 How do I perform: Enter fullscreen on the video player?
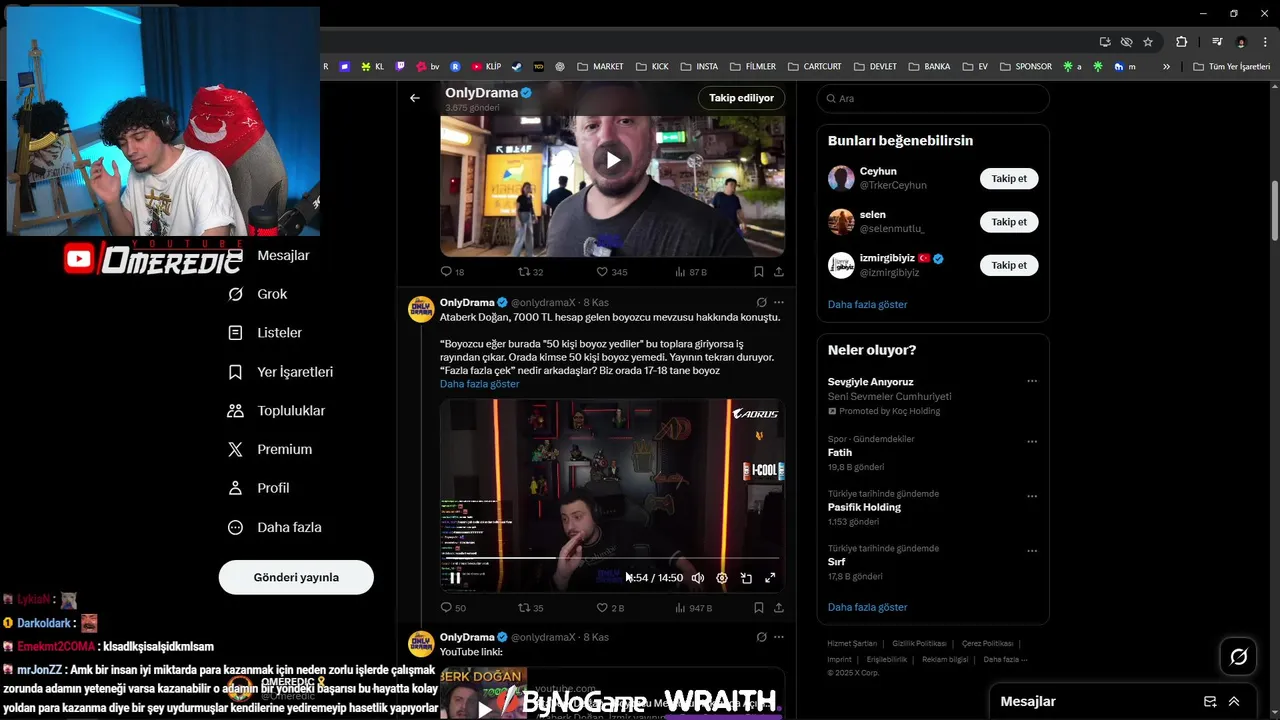pos(770,578)
